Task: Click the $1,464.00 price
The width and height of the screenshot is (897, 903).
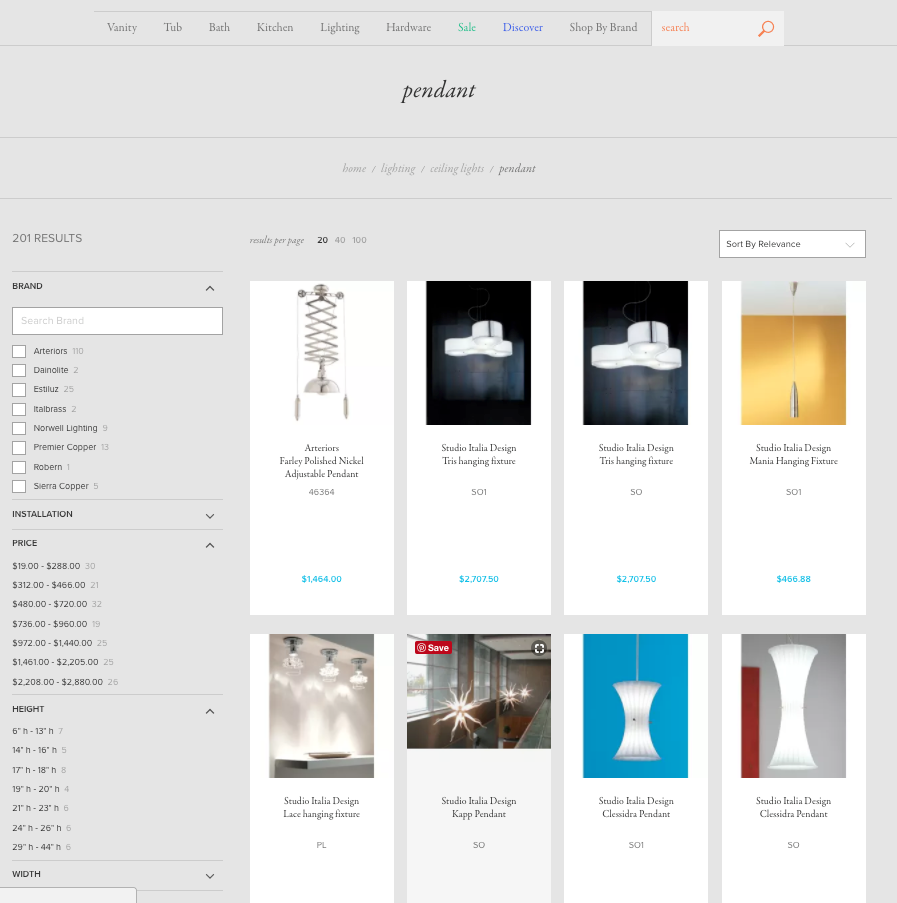Action: pyautogui.click(x=322, y=579)
